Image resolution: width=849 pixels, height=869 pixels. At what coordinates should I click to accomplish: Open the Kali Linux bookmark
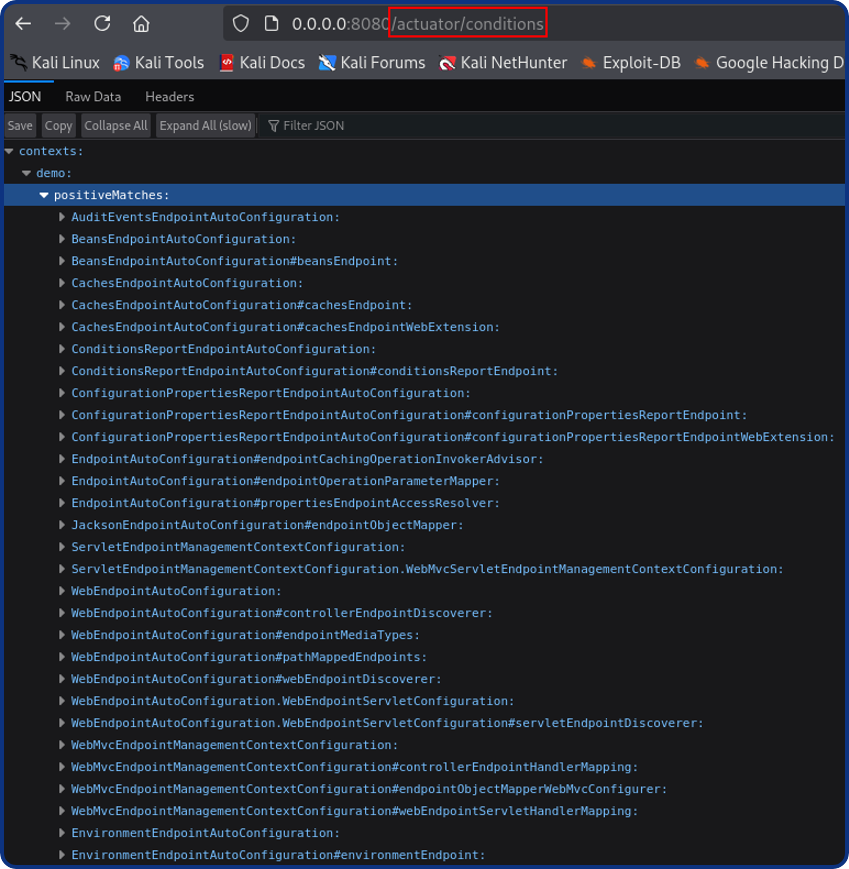coord(55,62)
